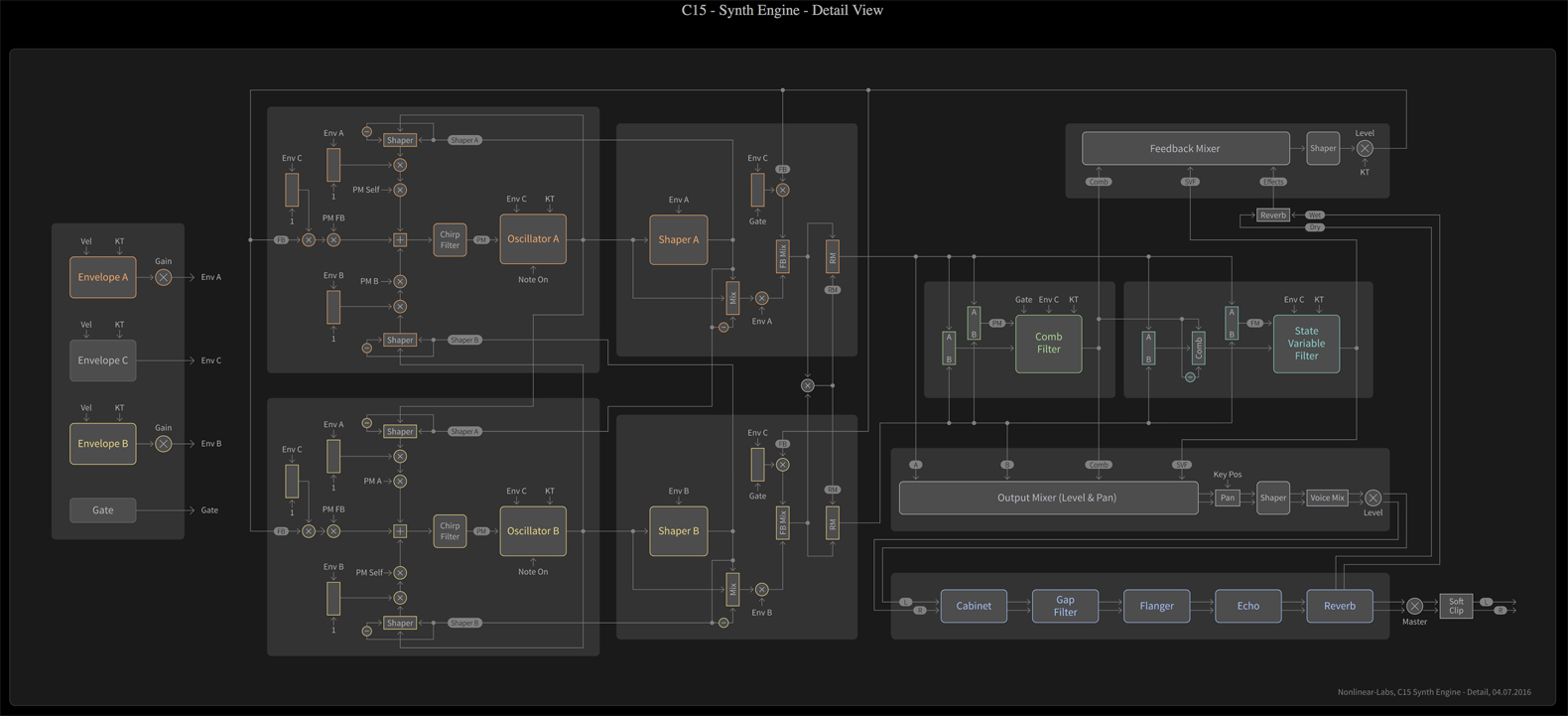Click the Dry pill label
This screenshot has height=716, width=1568.
coord(1315,227)
